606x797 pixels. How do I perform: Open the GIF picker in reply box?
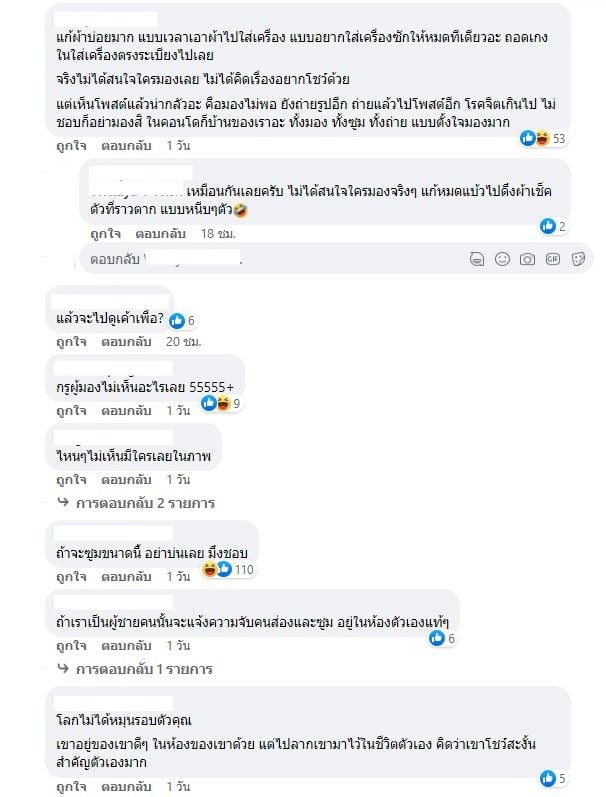pos(552,259)
